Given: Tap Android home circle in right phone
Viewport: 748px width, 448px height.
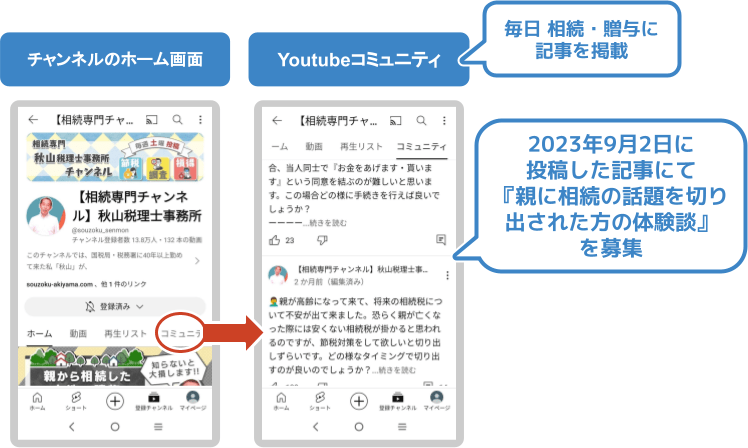Looking at the screenshot, I should pos(359,427).
